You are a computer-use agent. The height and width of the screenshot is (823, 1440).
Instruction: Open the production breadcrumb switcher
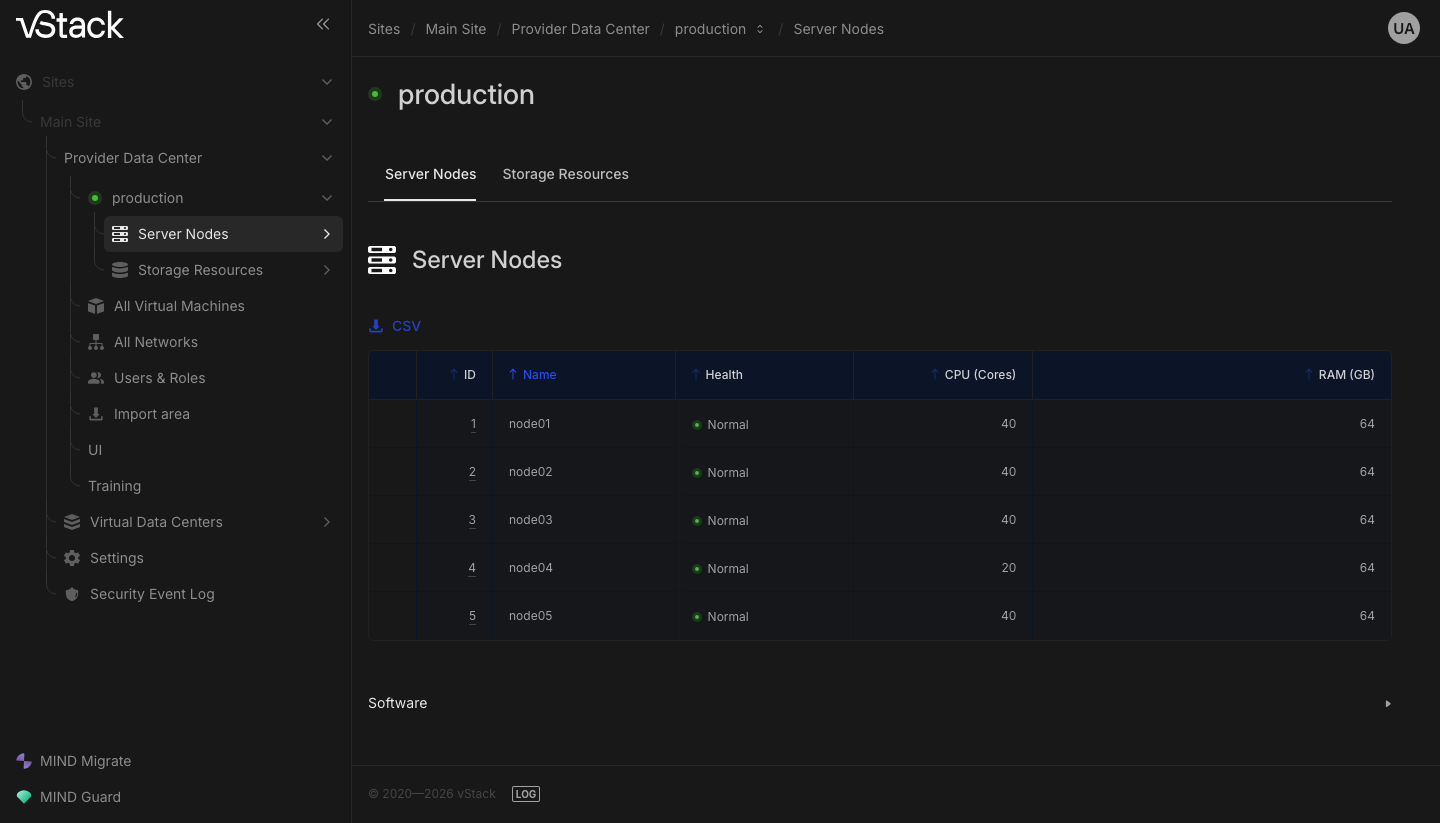pyautogui.click(x=760, y=29)
